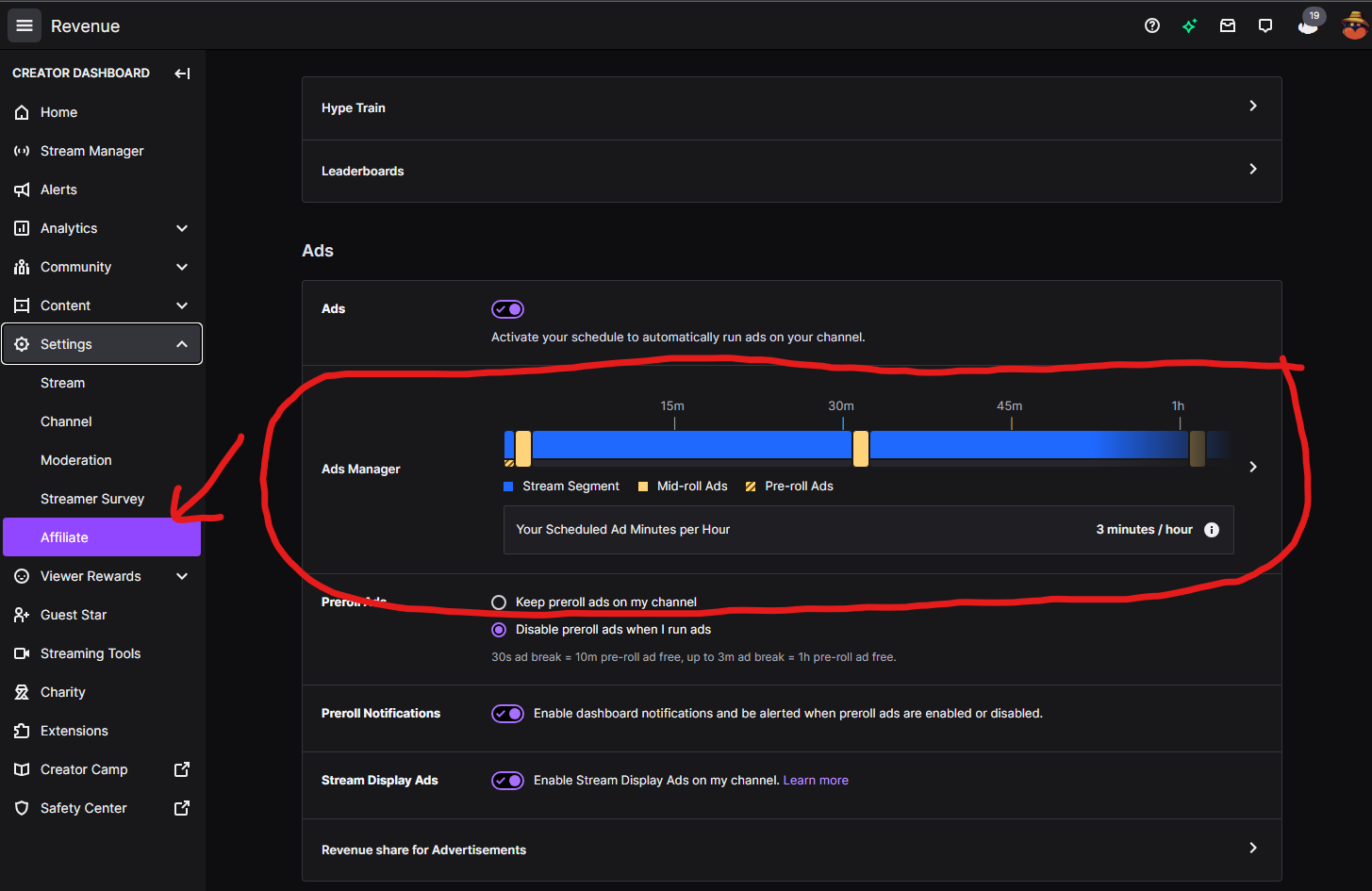Select Disable preroll ads when I run ads
Viewport: 1372px width, 891px height.
499,629
